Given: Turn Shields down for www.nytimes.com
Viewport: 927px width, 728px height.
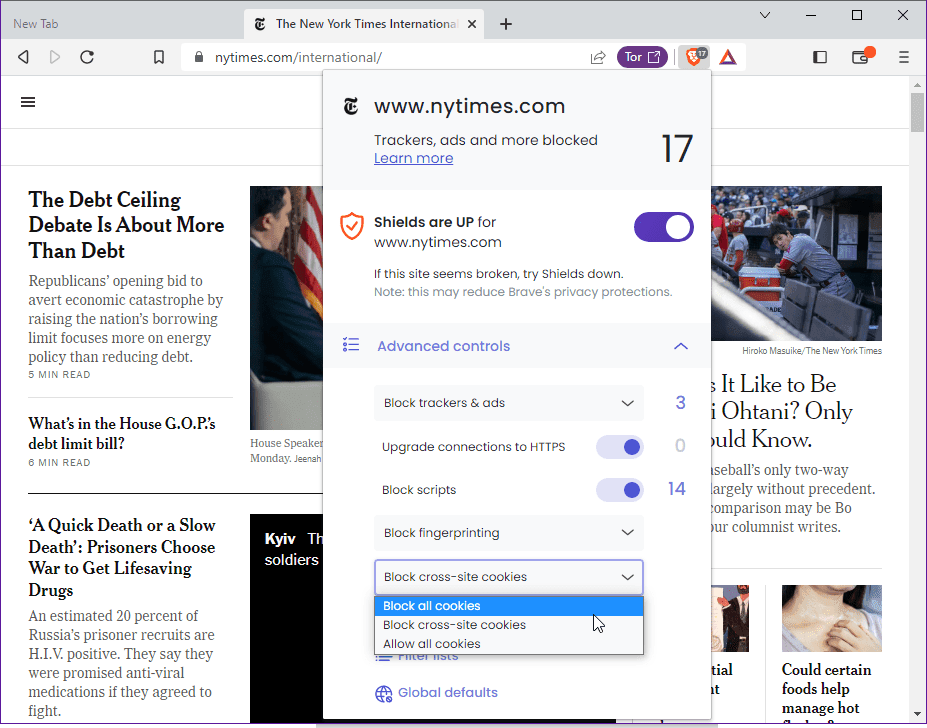Looking at the screenshot, I should [x=663, y=227].
